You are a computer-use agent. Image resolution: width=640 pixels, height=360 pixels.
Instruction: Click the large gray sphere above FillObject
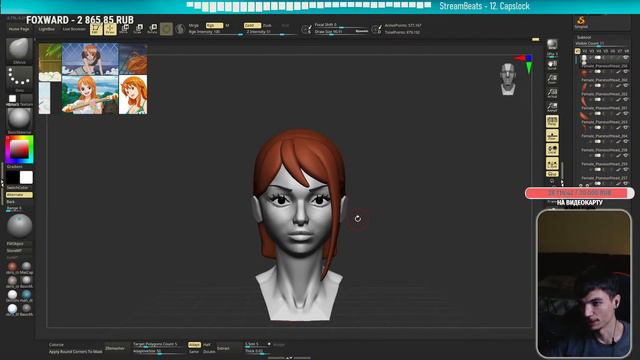pyautogui.click(x=19, y=226)
